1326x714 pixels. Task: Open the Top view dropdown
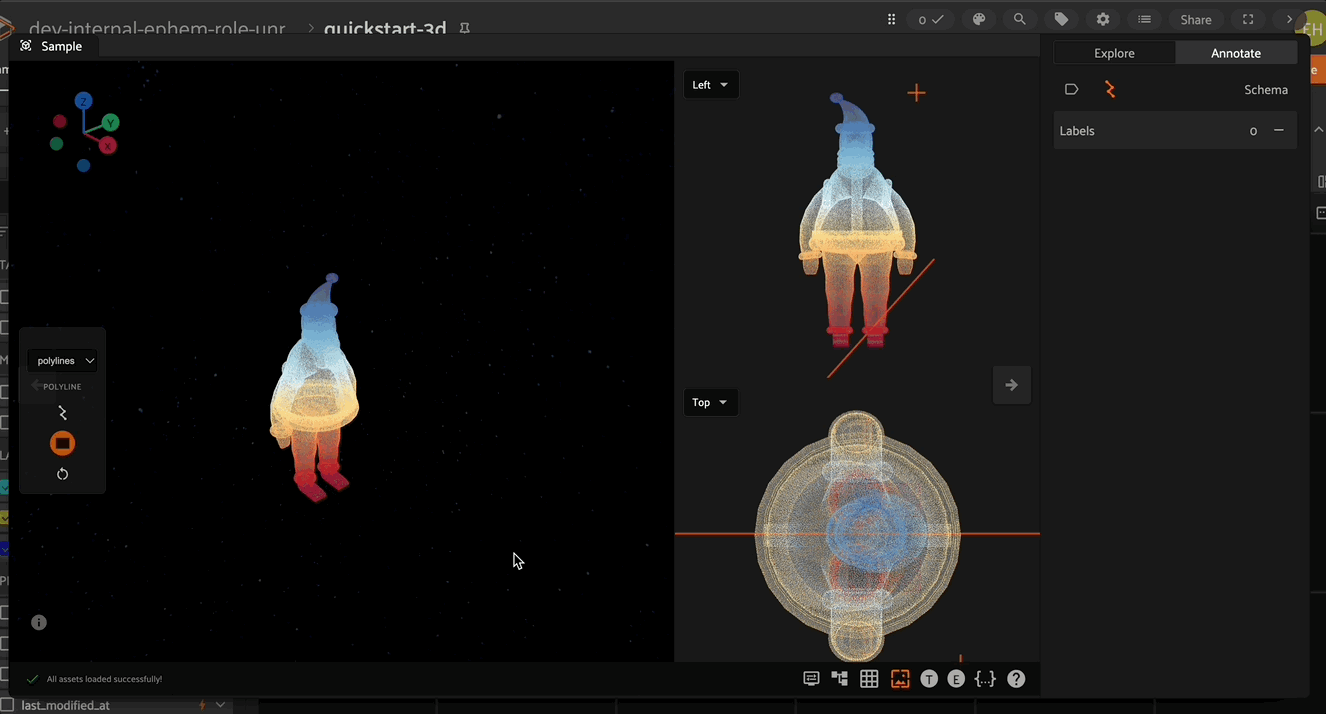click(710, 403)
